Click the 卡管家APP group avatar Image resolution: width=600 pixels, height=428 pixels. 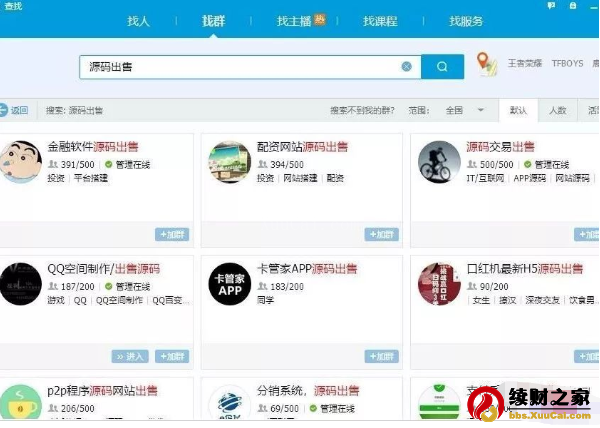point(229,284)
